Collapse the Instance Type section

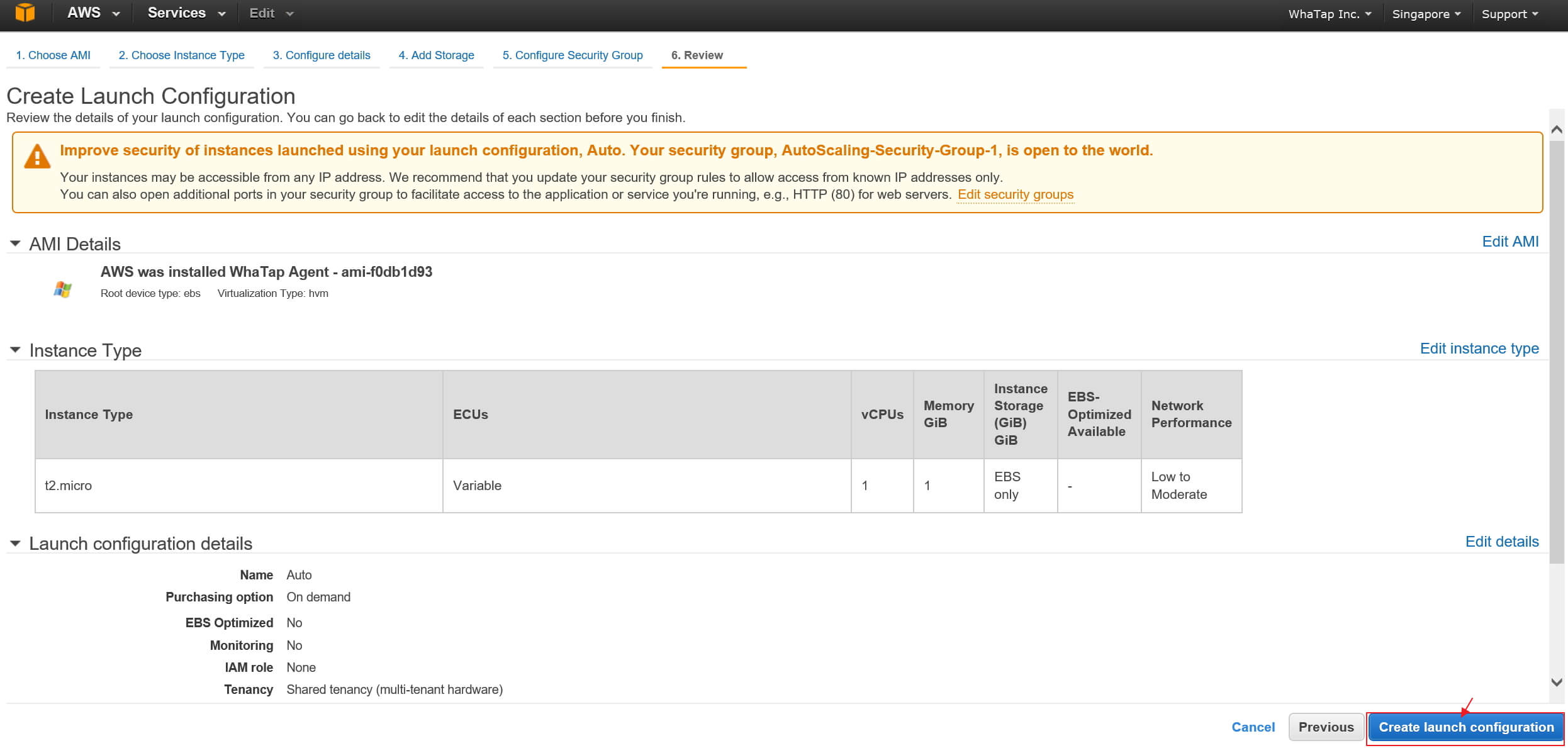coord(15,350)
